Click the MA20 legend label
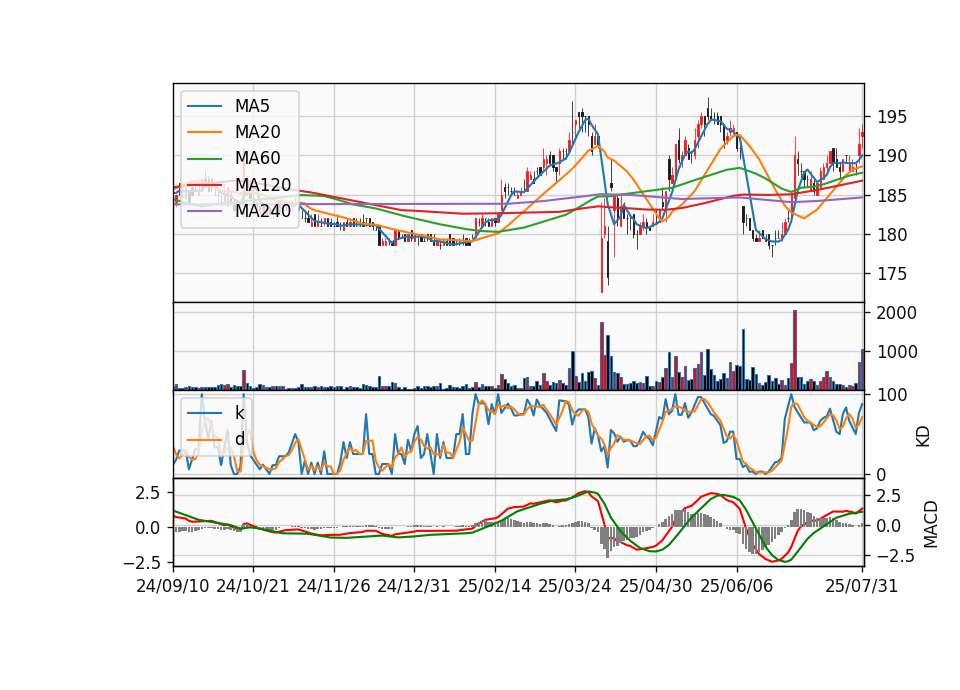This screenshot has height=690, width=960. (258, 132)
